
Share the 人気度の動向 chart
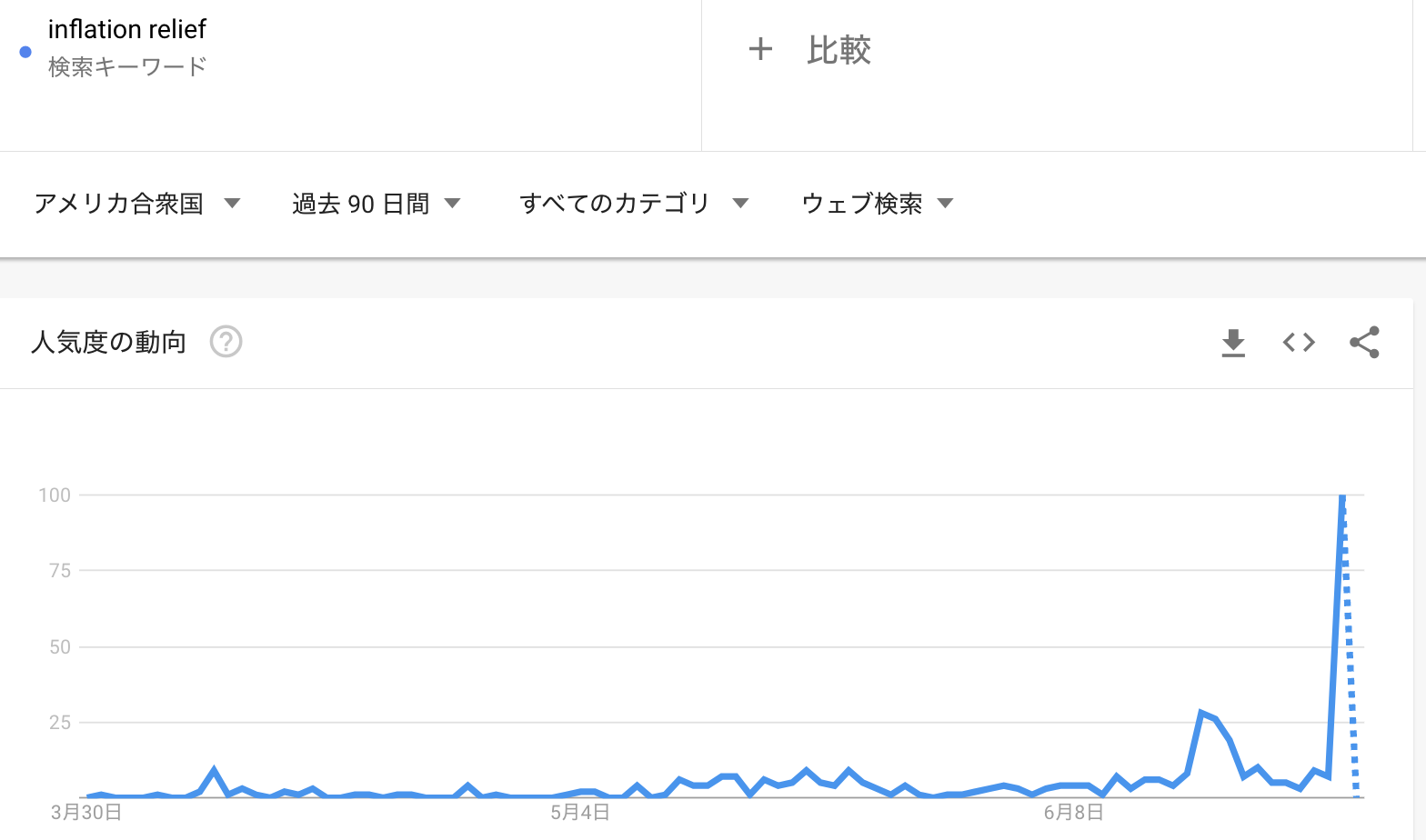coord(1364,342)
